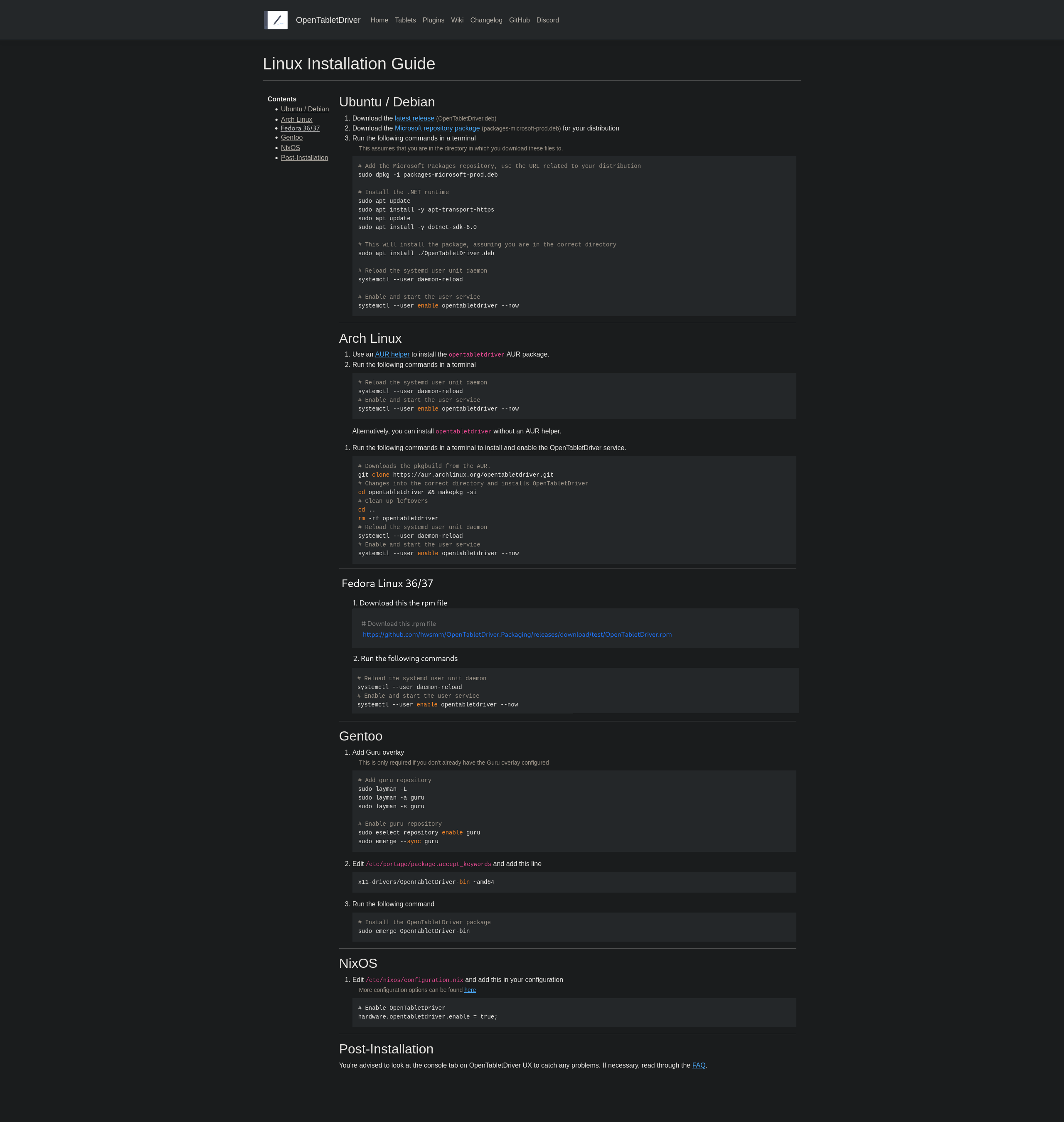Jump to Gentoo in Contents

pos(291,137)
